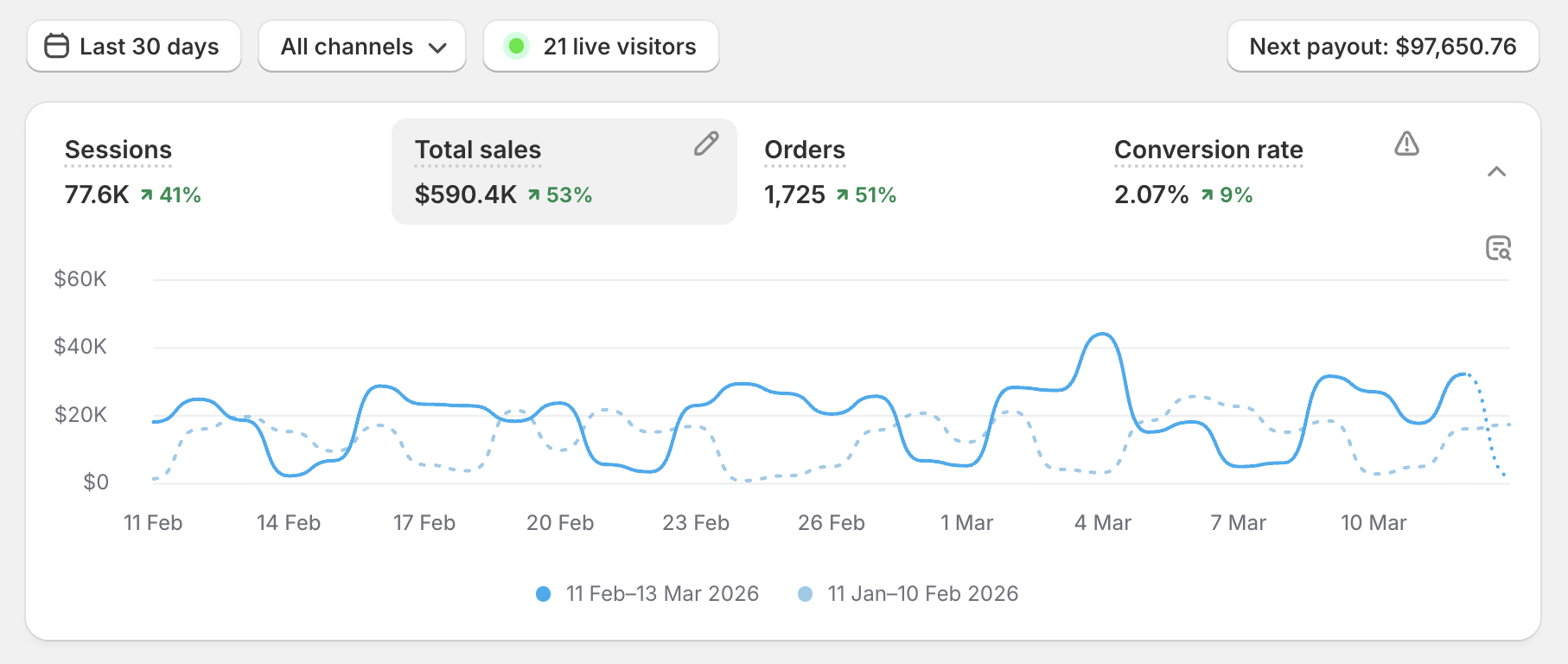This screenshot has width=1568, height=664.
Task: Open the report view icon above the chart
Action: pyautogui.click(x=1498, y=248)
